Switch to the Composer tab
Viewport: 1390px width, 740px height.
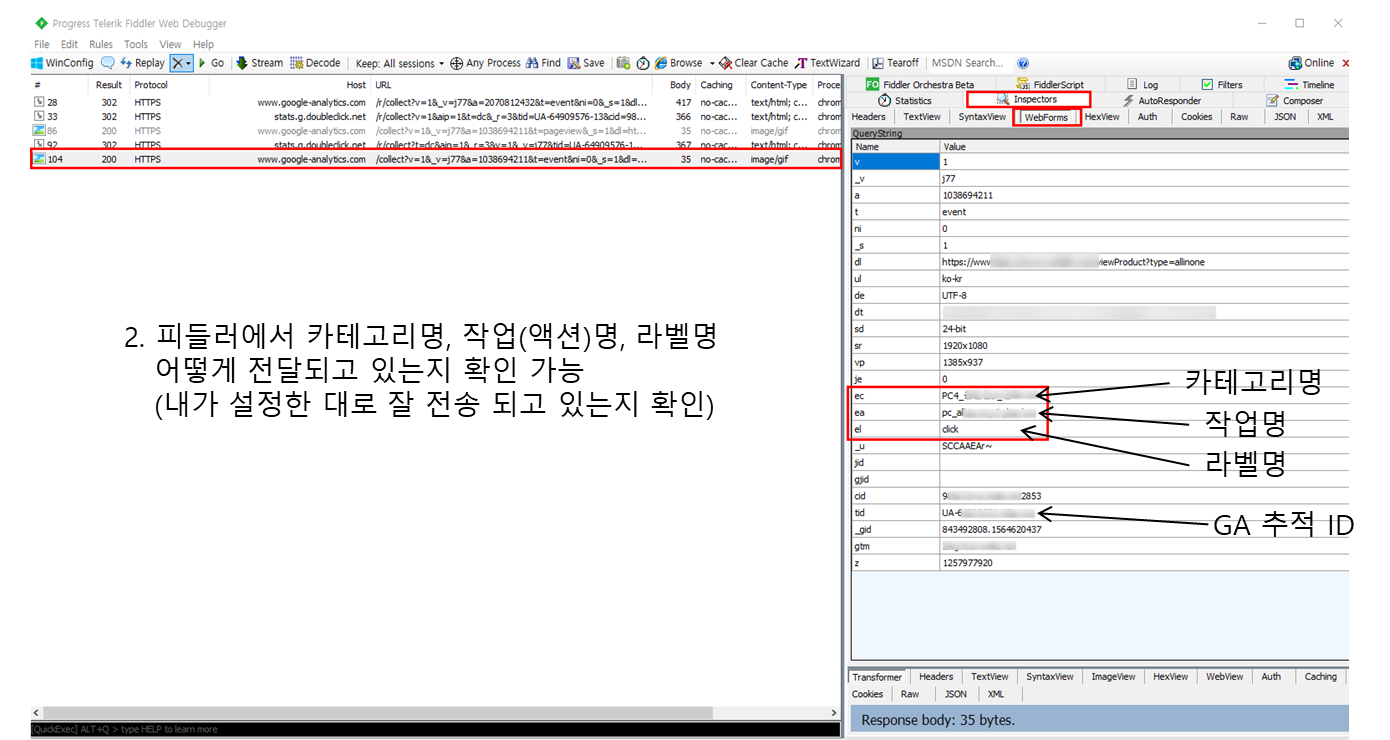click(1294, 101)
